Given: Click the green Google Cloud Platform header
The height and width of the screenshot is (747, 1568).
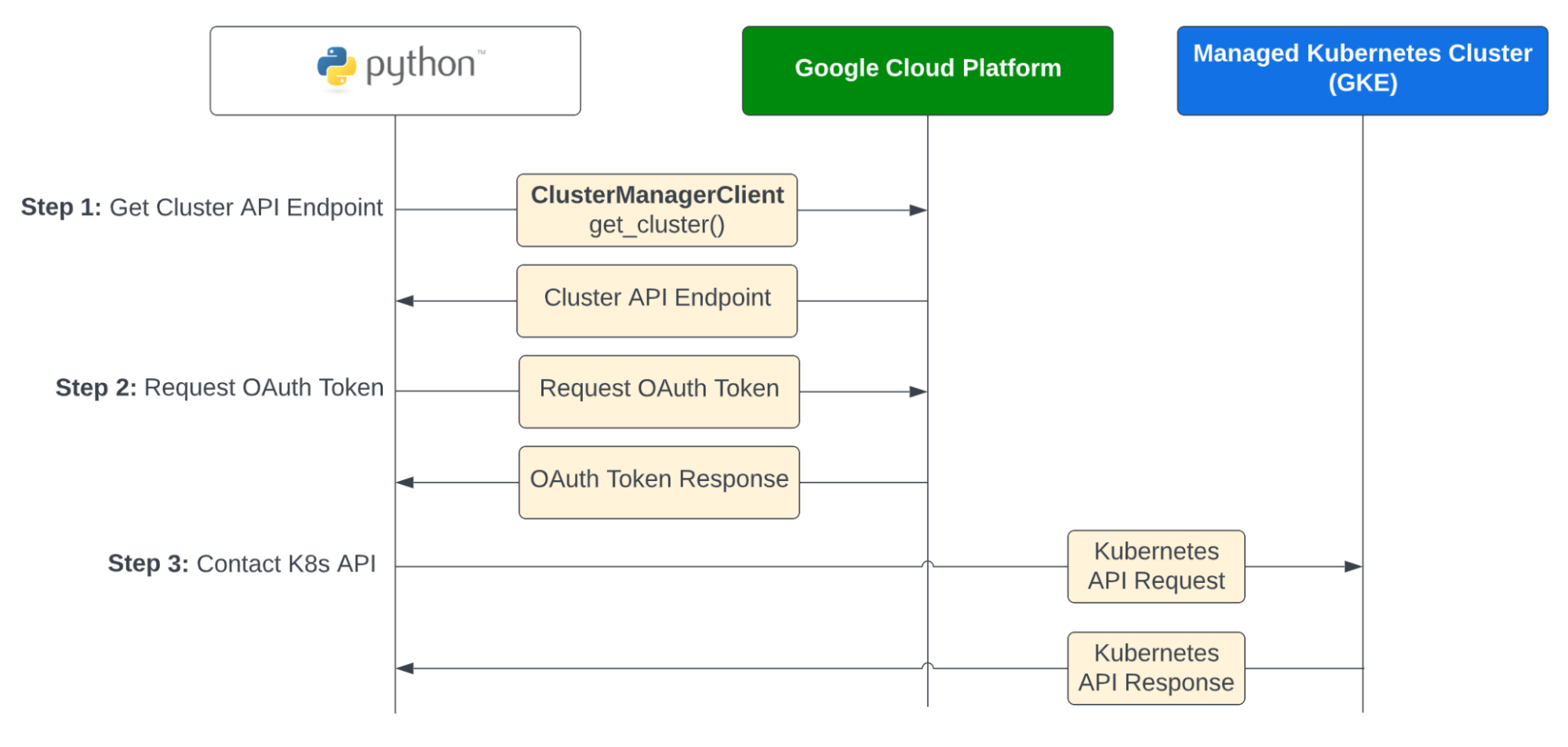Looking at the screenshot, I should coord(927,69).
